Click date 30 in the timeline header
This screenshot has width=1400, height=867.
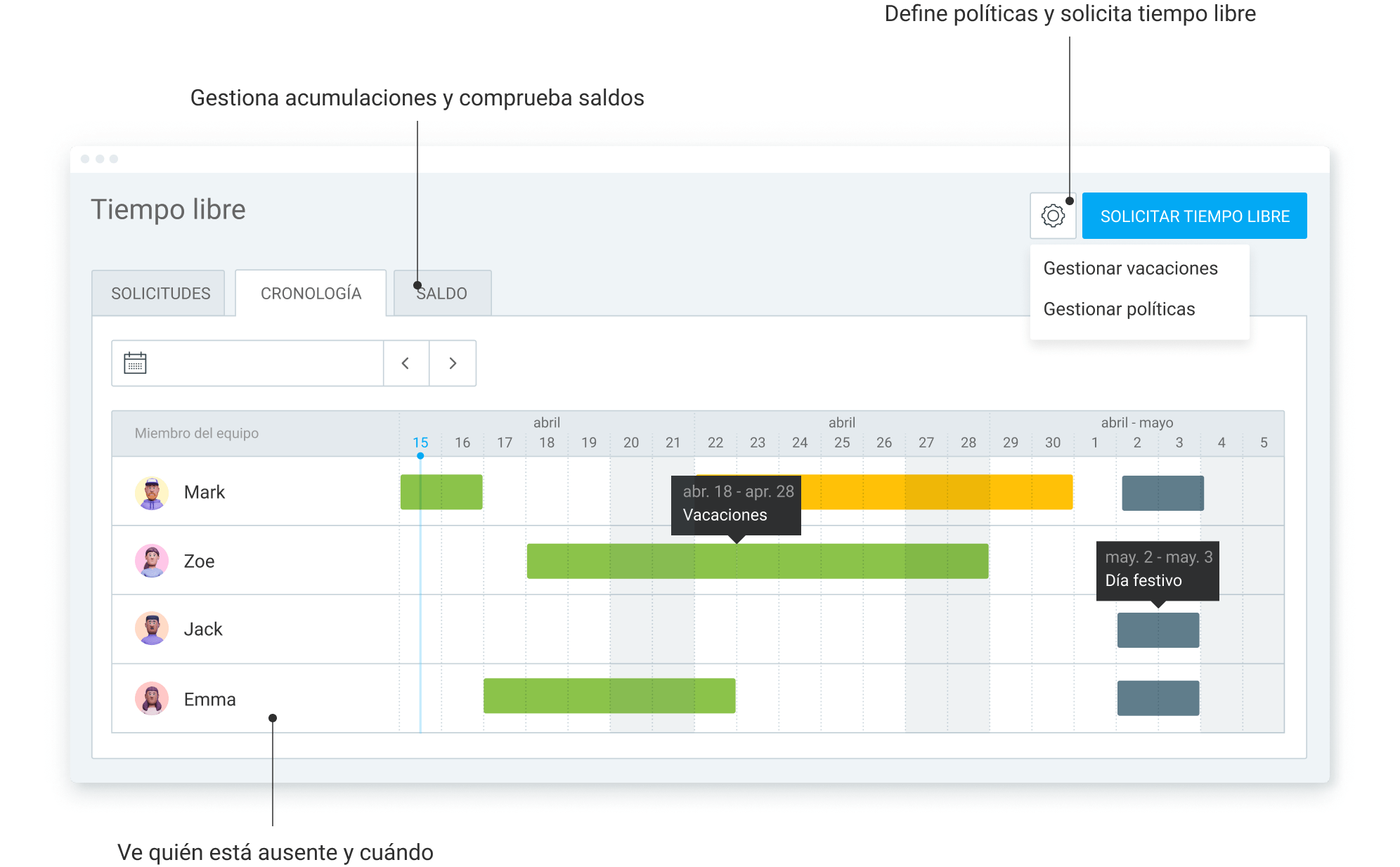click(1053, 443)
